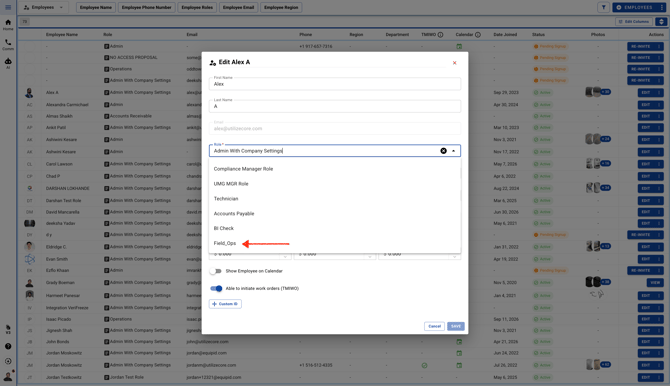Screen dimensions: 670x386
Task: Open the user profile avatar in sidebar
Action: 8,376
